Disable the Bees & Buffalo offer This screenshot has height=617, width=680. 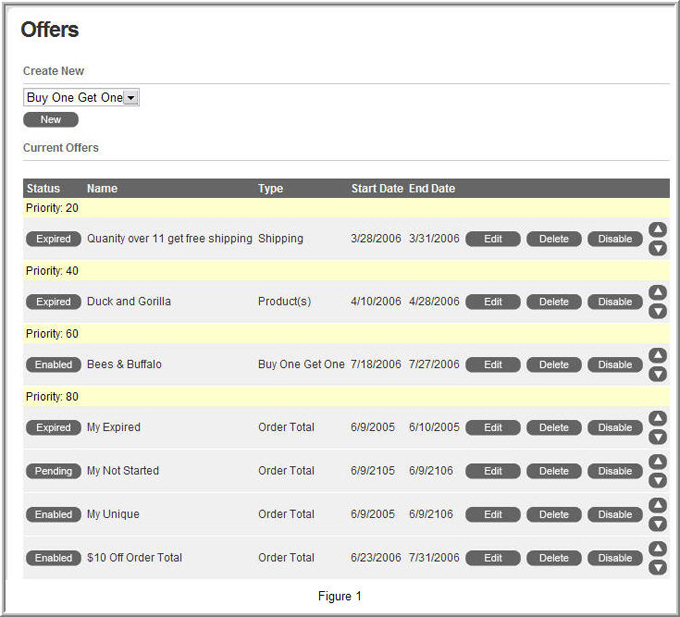click(615, 365)
